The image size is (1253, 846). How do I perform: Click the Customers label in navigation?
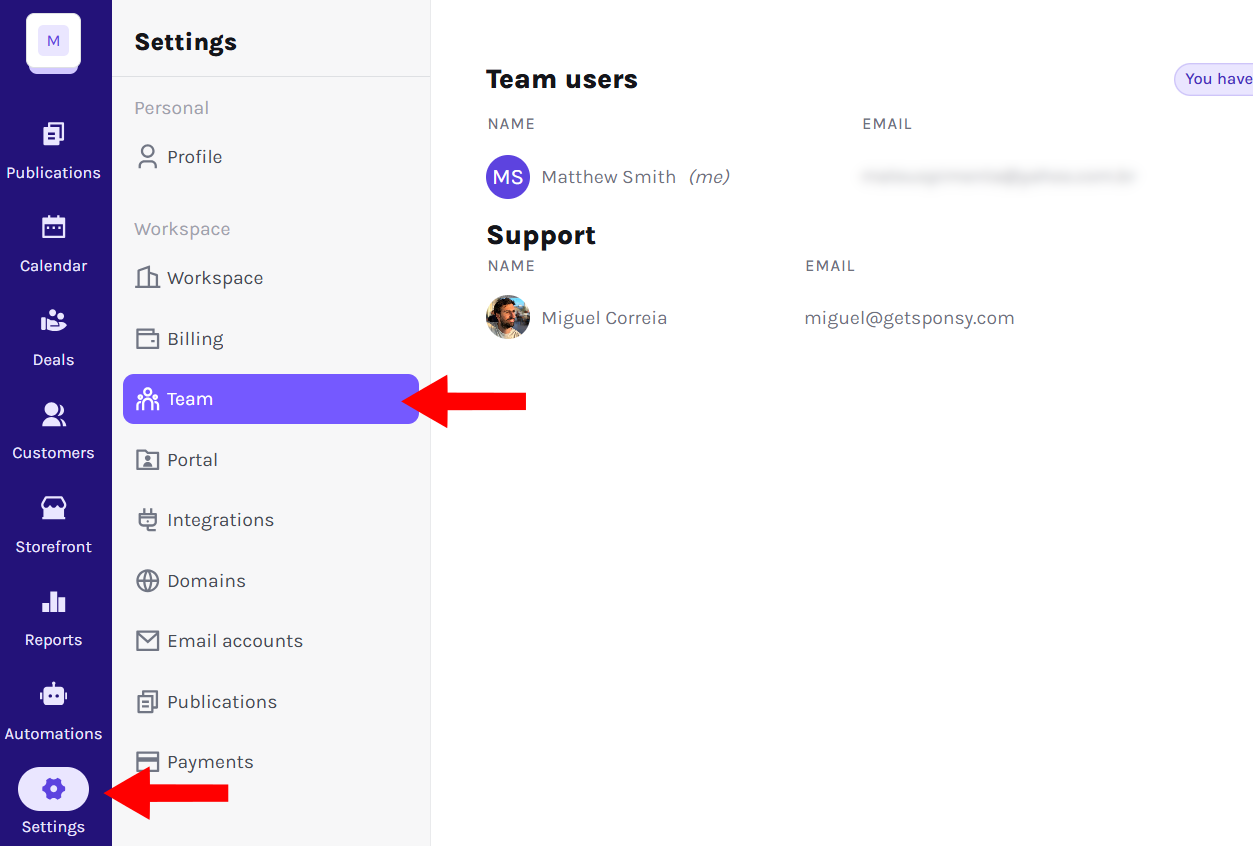click(x=53, y=453)
